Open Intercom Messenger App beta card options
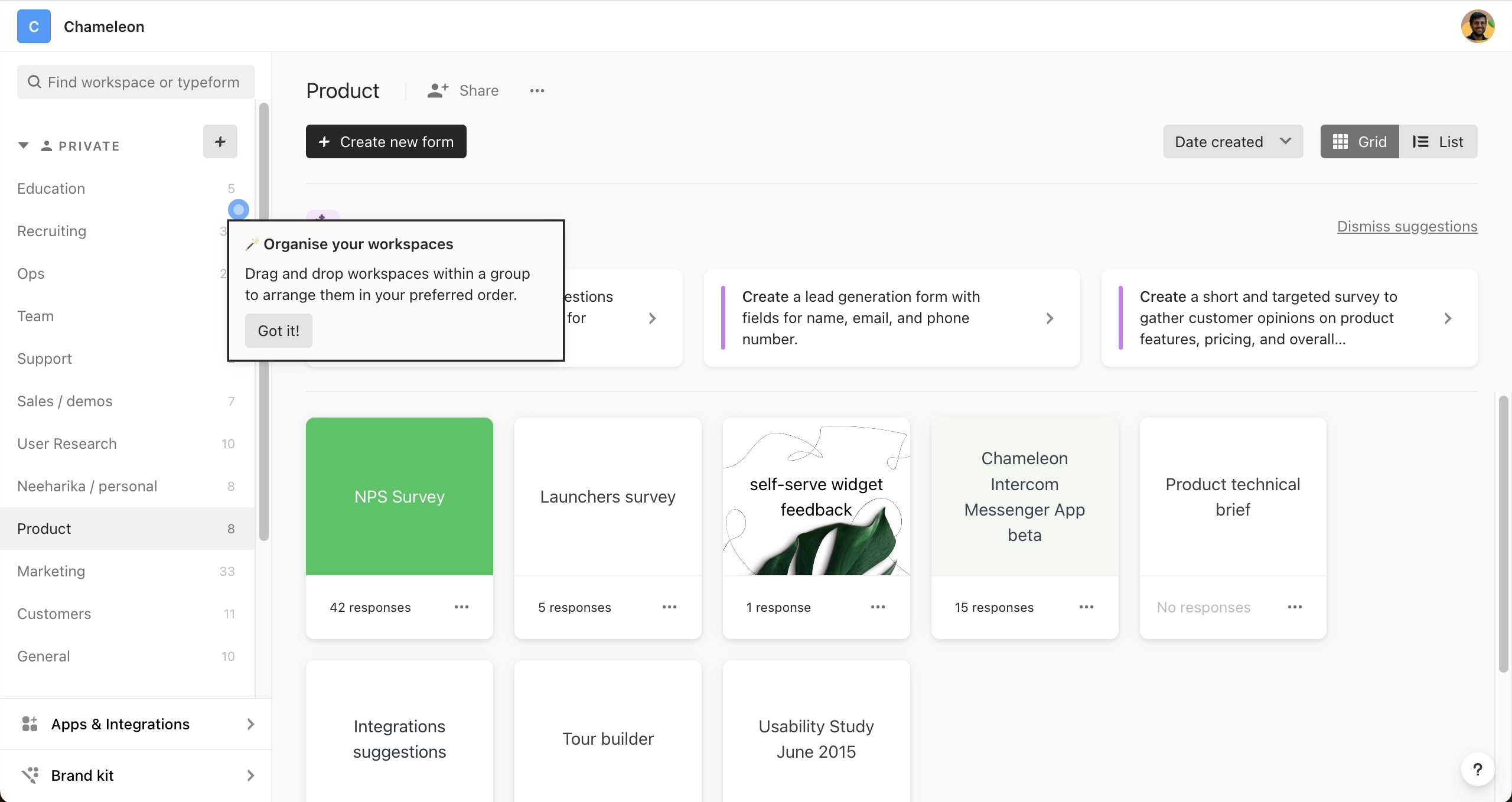Screen dimensions: 1512x802 (x=1087, y=607)
